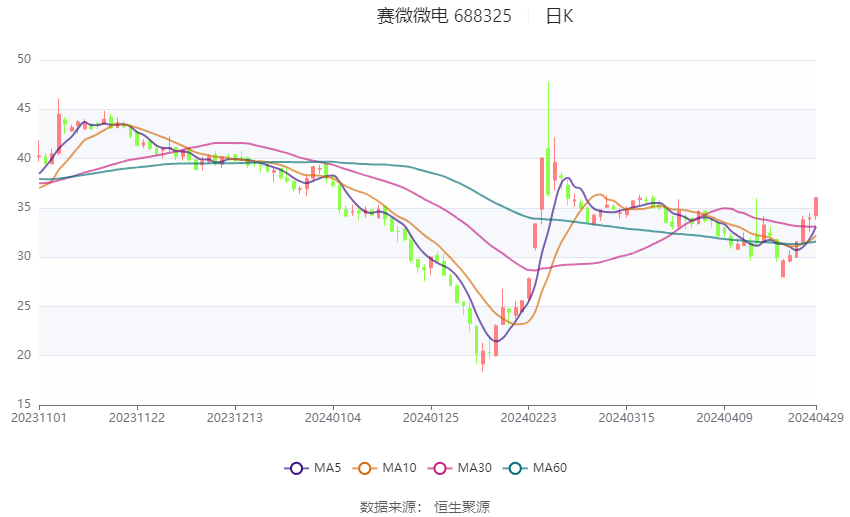Hide the MA60 series via its label
Screen dimensions: 850x517
point(550,468)
